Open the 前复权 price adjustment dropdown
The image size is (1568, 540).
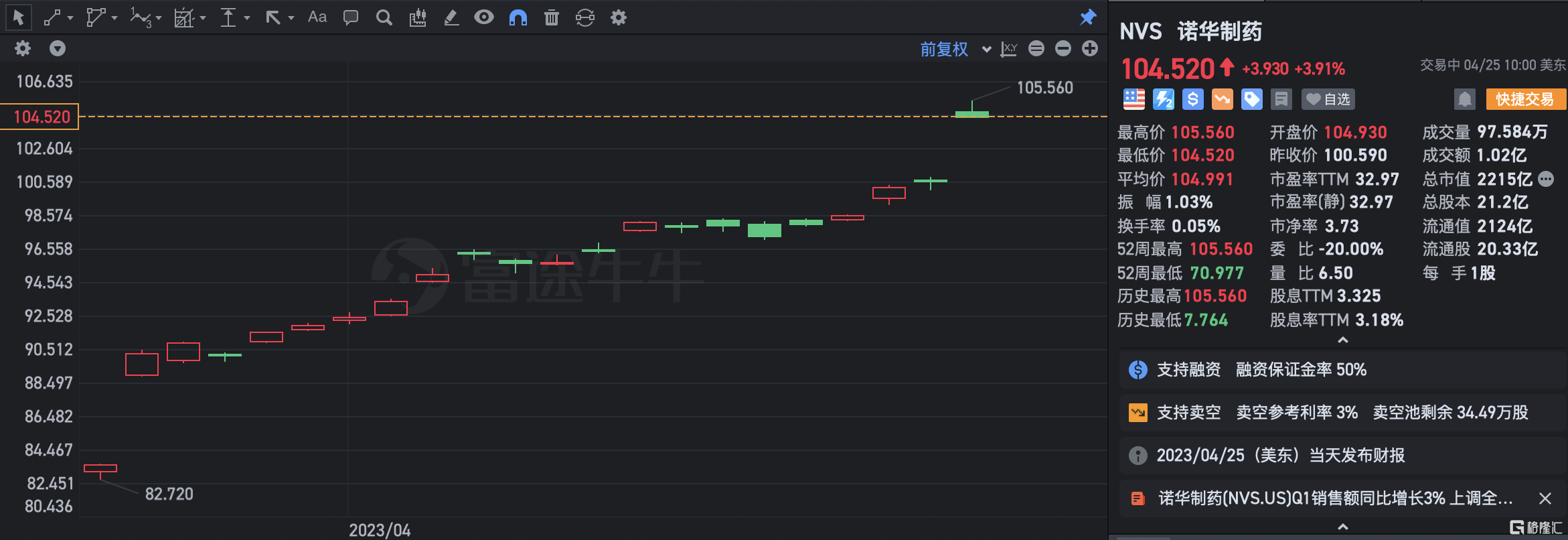pos(955,49)
